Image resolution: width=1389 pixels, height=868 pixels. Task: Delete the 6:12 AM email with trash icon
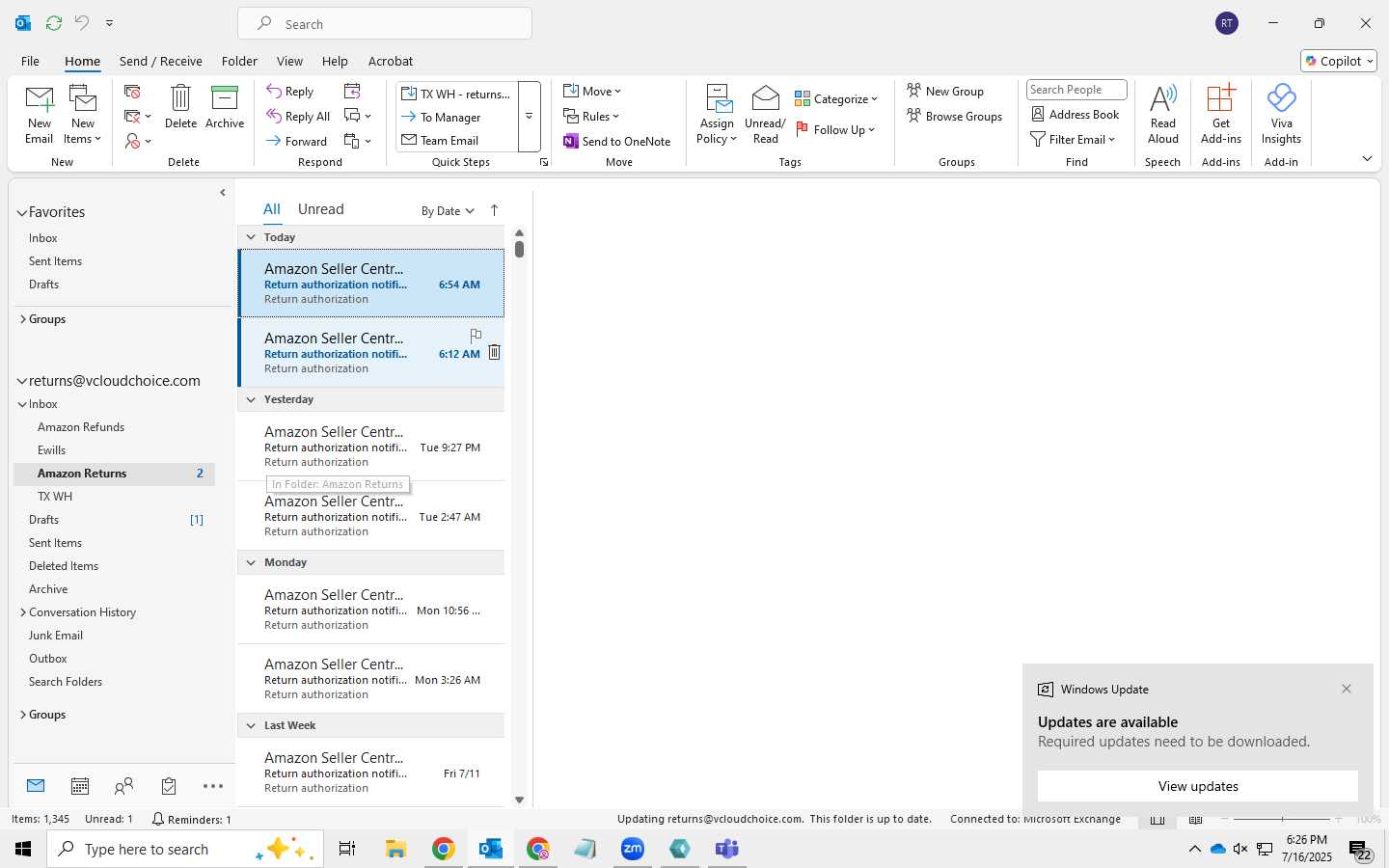click(x=494, y=352)
